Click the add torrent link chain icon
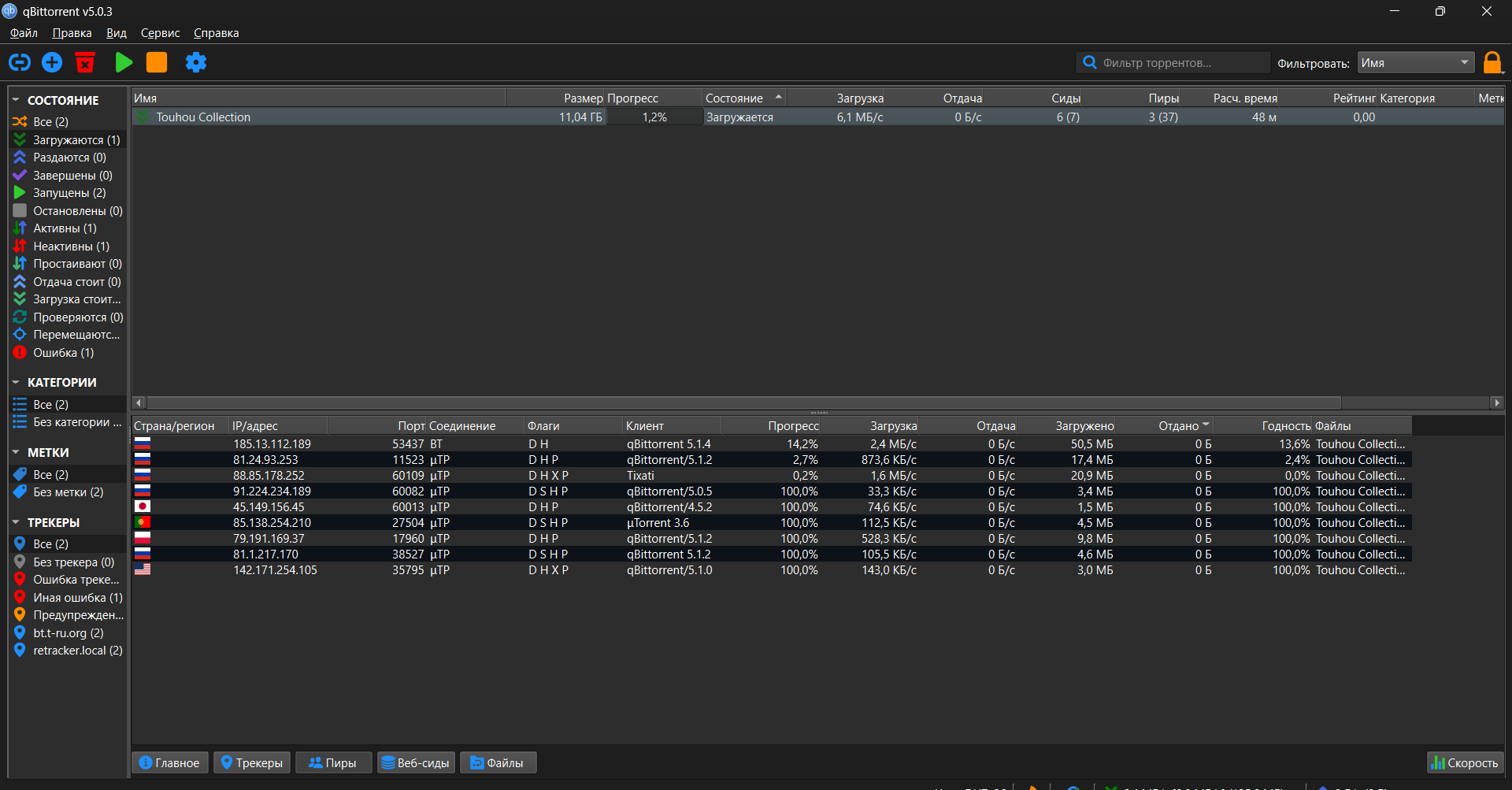The height and width of the screenshot is (790, 1512). (20, 62)
